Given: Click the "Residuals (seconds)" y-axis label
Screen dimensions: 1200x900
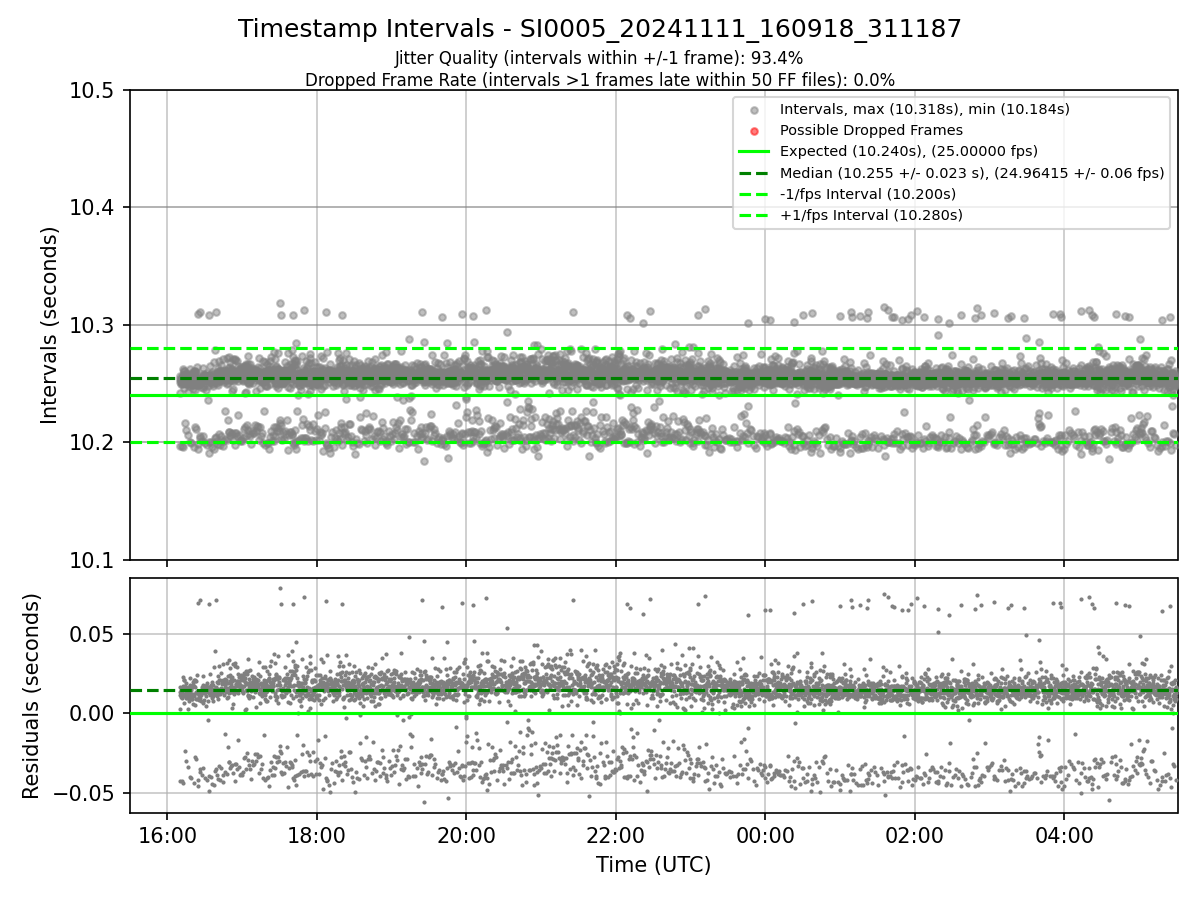Looking at the screenshot, I should [x=32, y=695].
